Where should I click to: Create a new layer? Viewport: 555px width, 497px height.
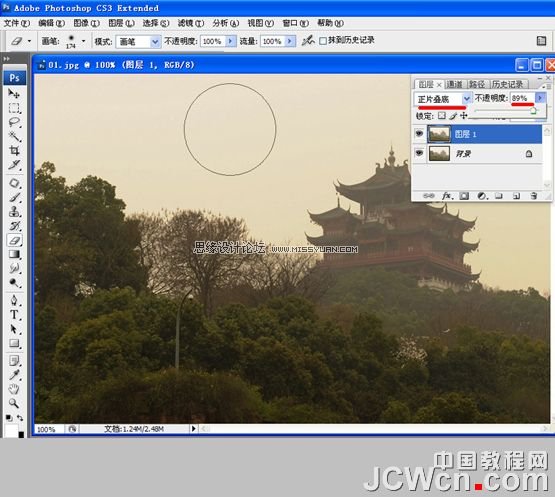click(516, 196)
